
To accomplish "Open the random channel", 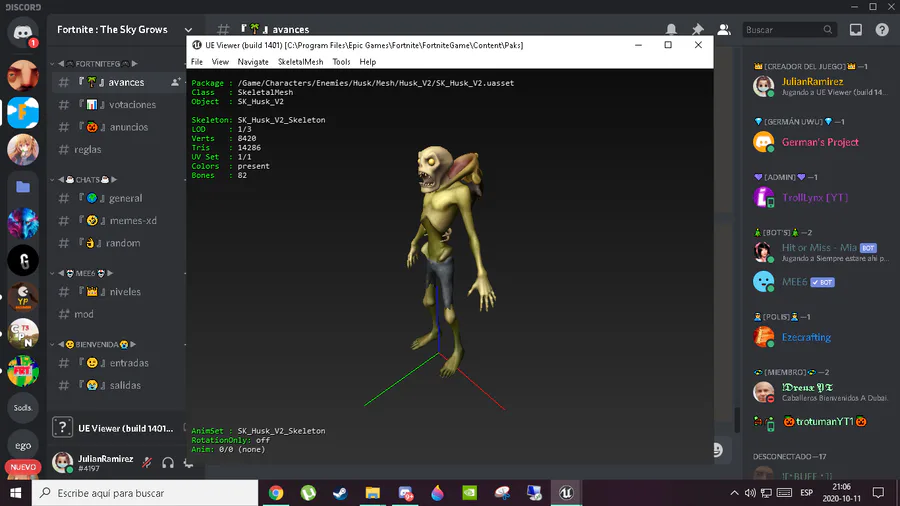I will [118, 243].
